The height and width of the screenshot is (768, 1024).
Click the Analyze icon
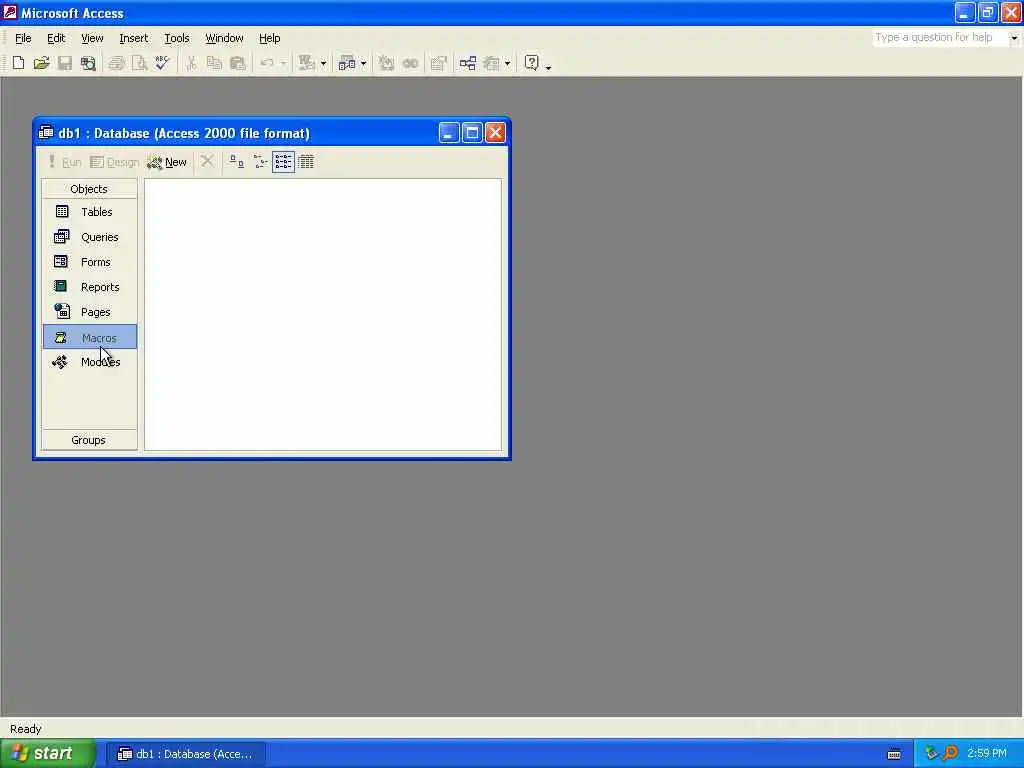pos(347,63)
